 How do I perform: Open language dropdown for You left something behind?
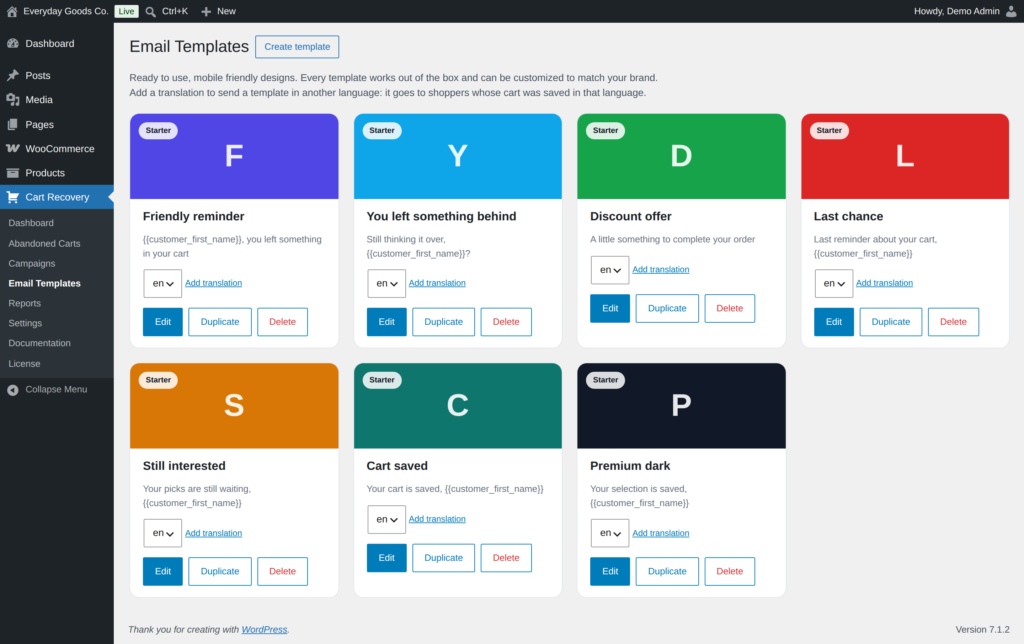click(386, 283)
